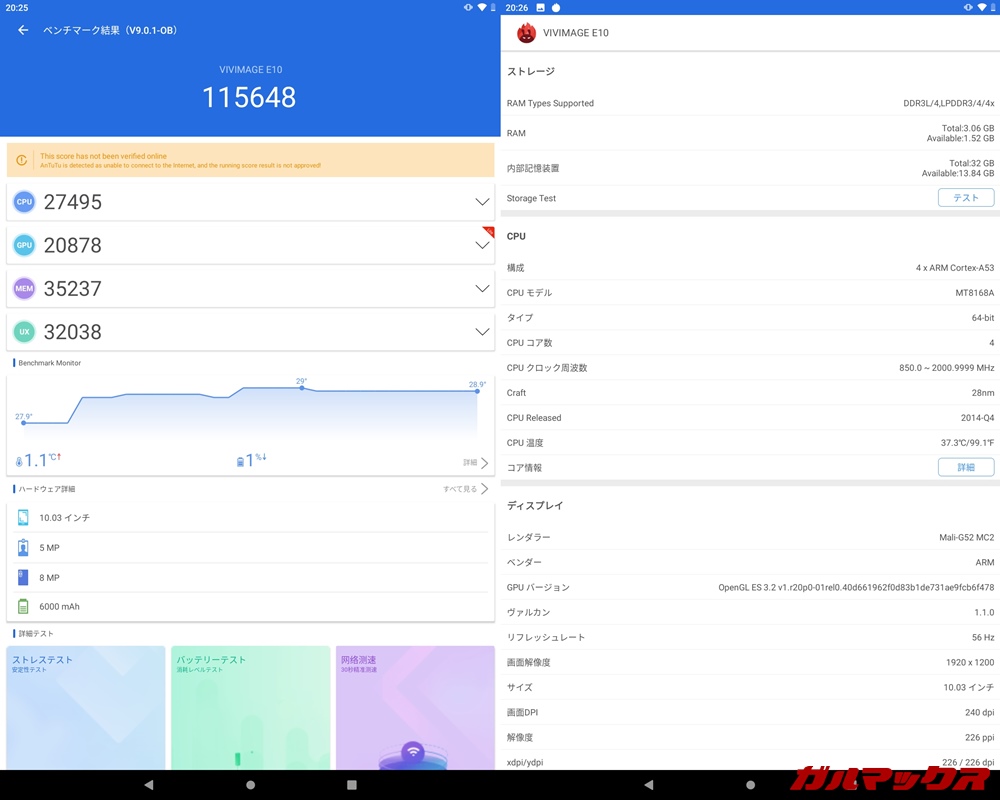Tap the back arrow on benchmark results screen

tap(22, 30)
